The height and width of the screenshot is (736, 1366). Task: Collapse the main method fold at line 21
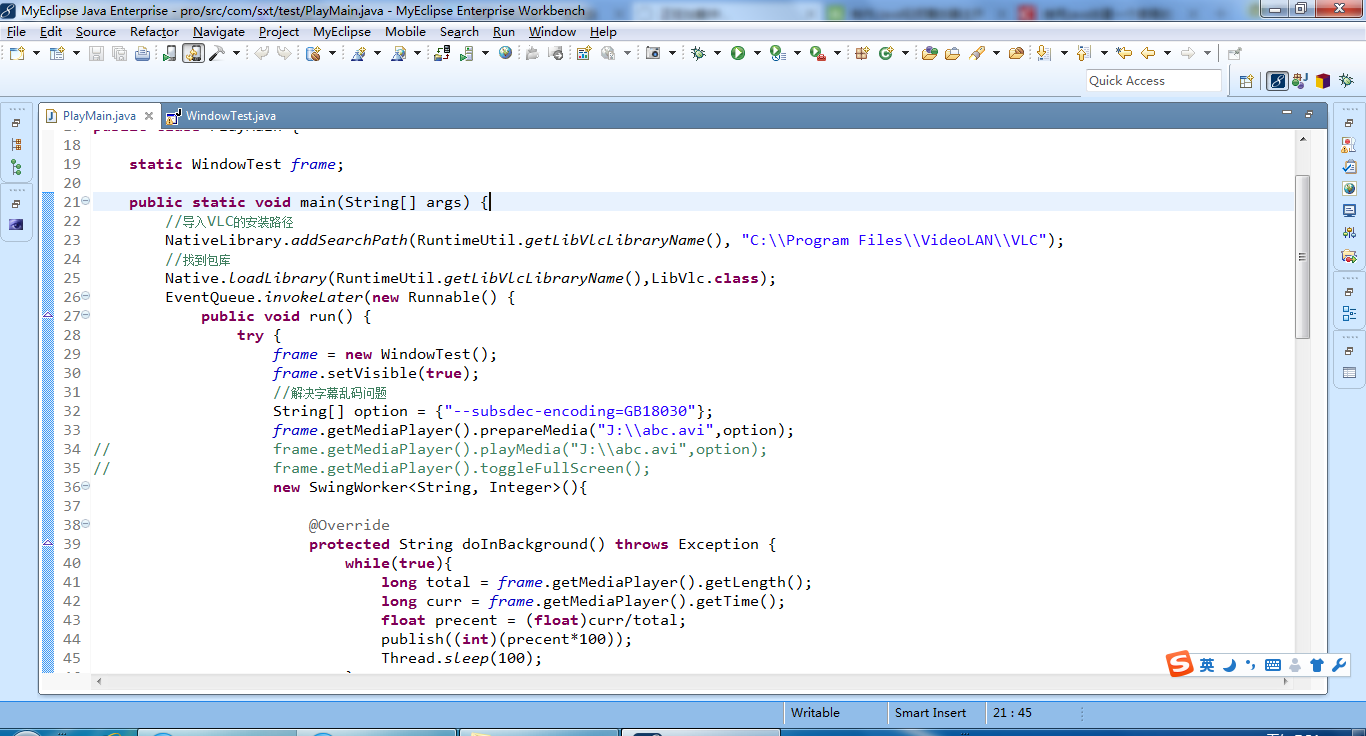[x=86, y=202]
